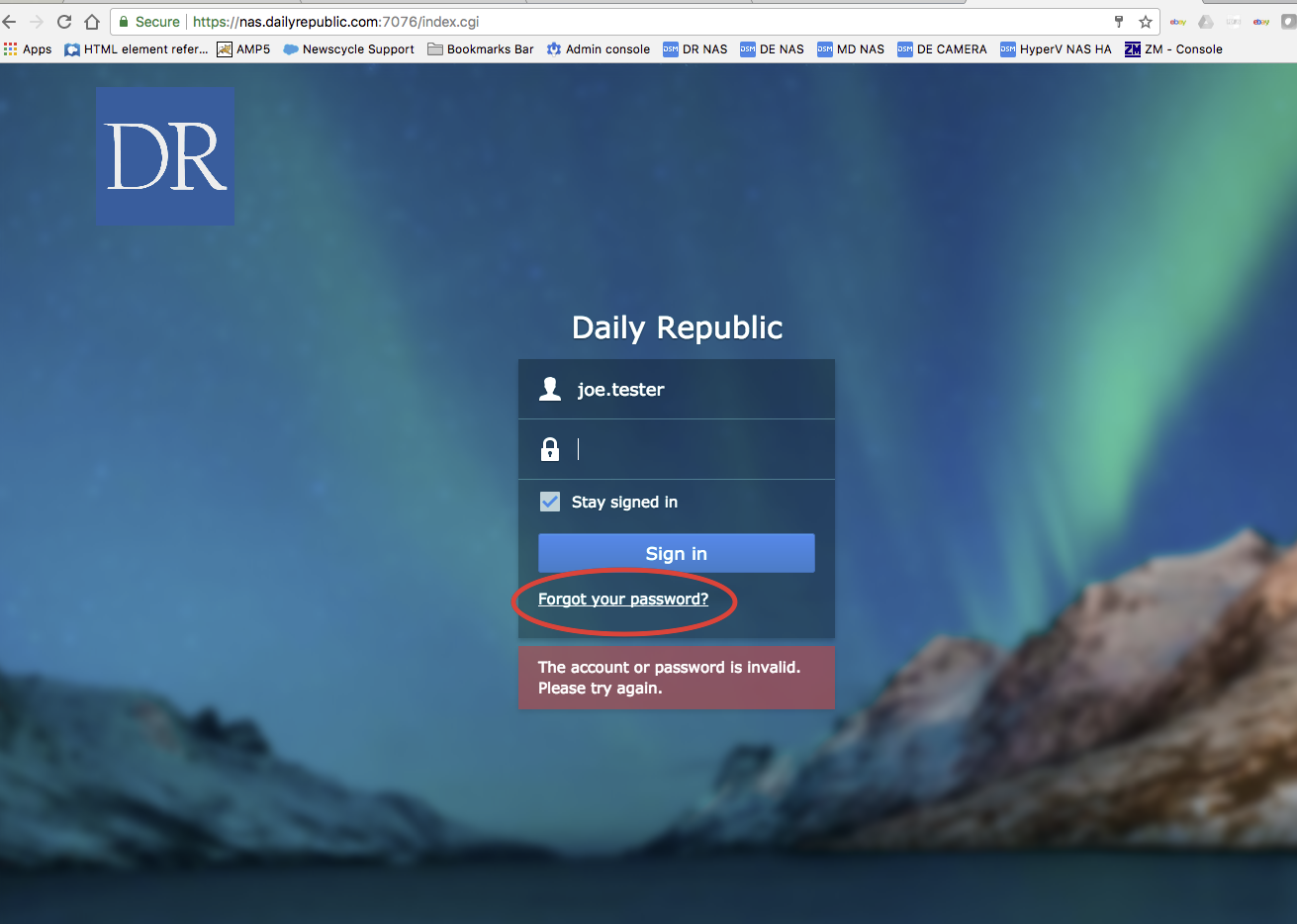Image resolution: width=1297 pixels, height=924 pixels.
Task: Expand the Bookmarks Bar folder
Action: [481, 49]
